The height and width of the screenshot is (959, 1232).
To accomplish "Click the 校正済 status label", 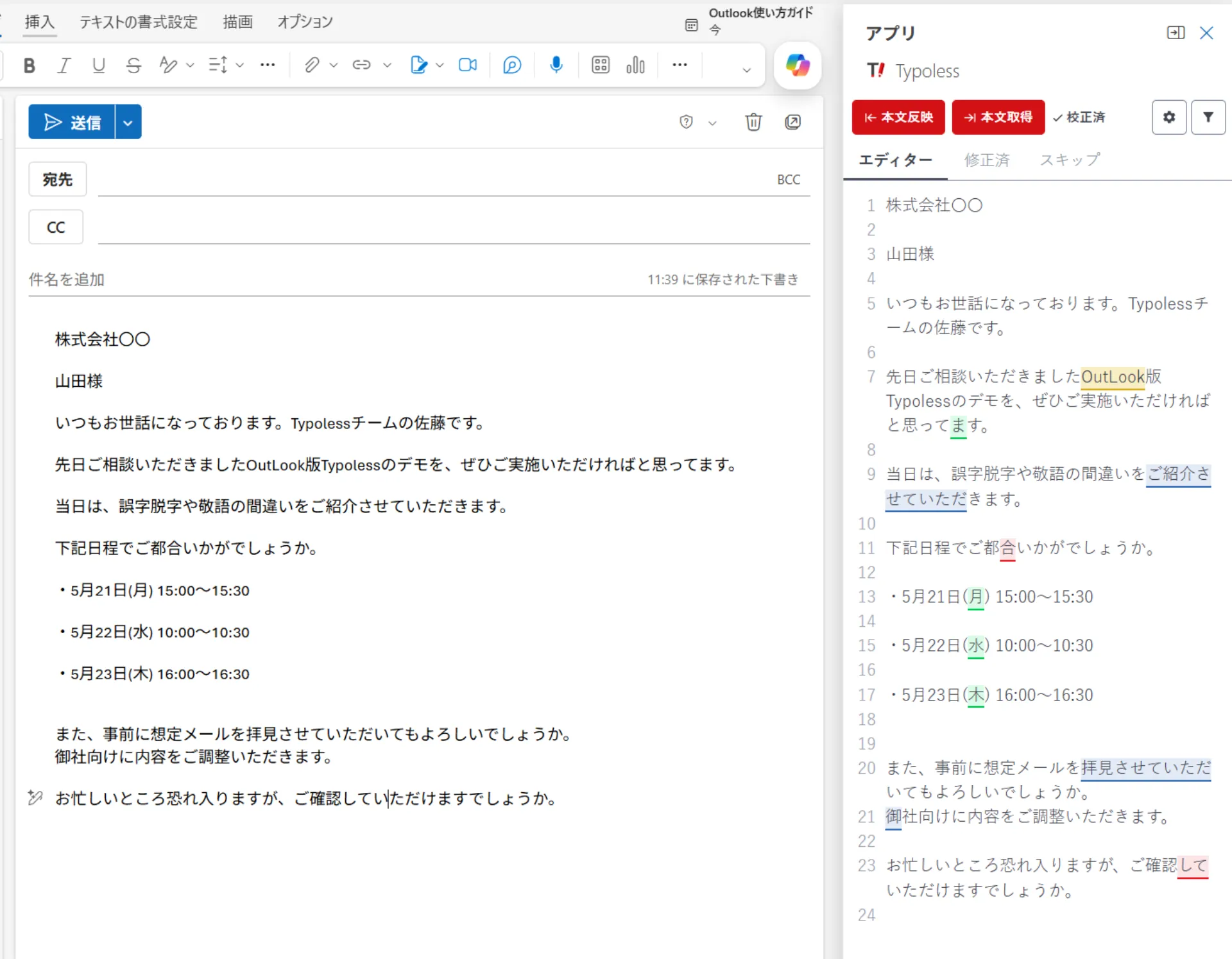I will 1079,117.
